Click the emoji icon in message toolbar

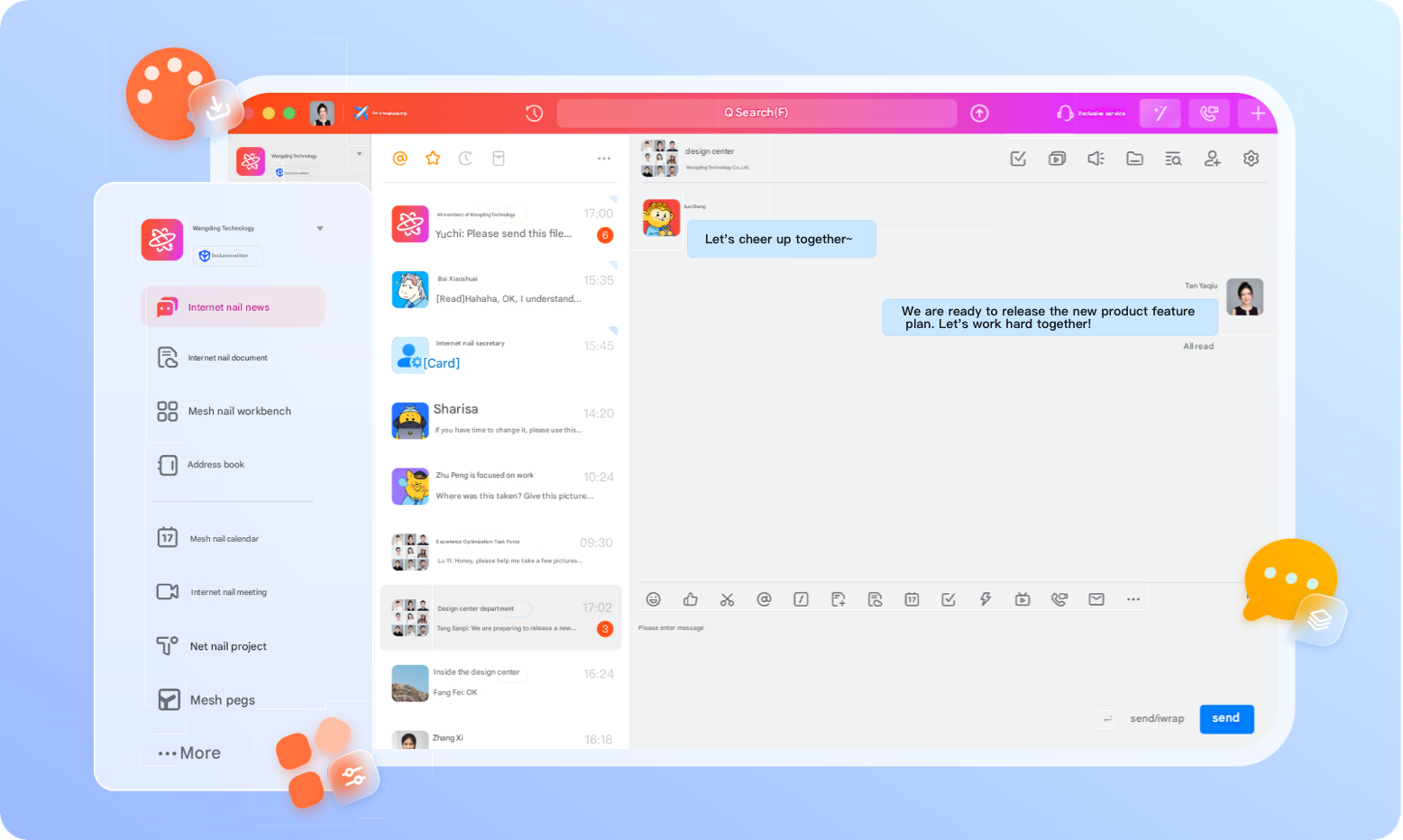(654, 599)
